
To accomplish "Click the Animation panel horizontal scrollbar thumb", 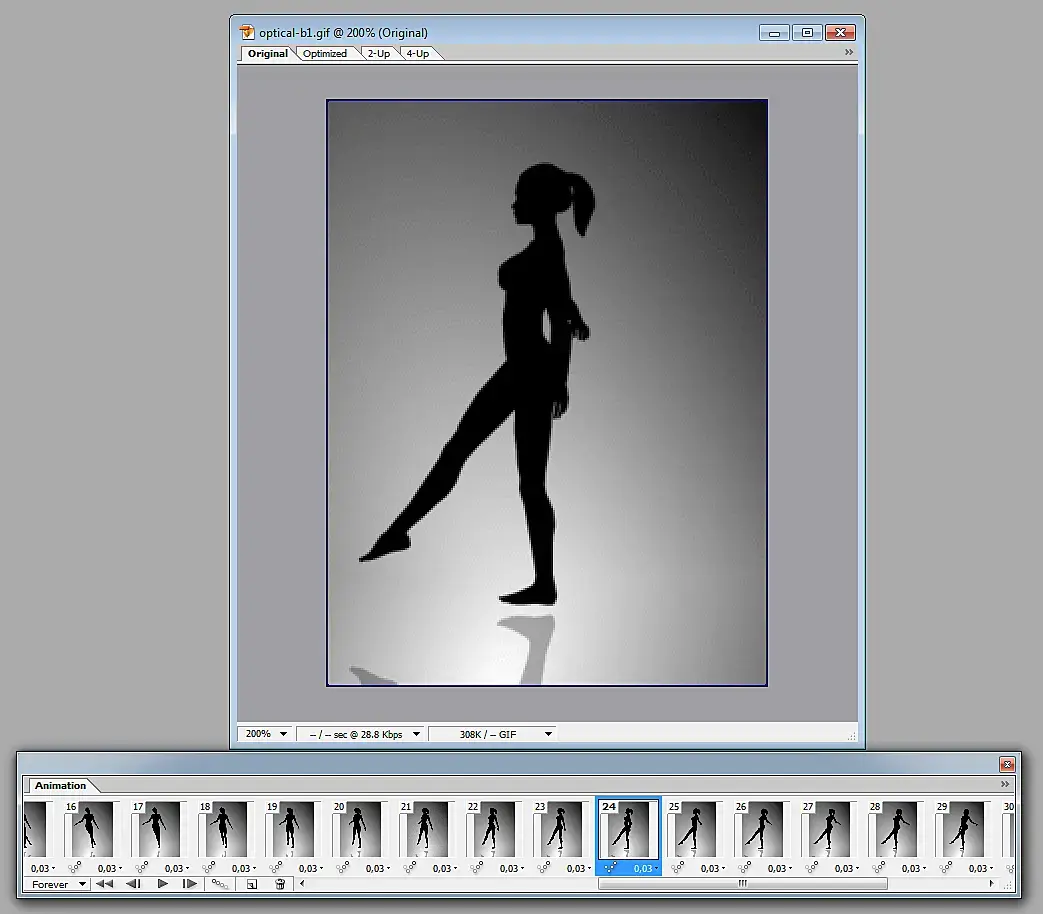I will pos(742,884).
